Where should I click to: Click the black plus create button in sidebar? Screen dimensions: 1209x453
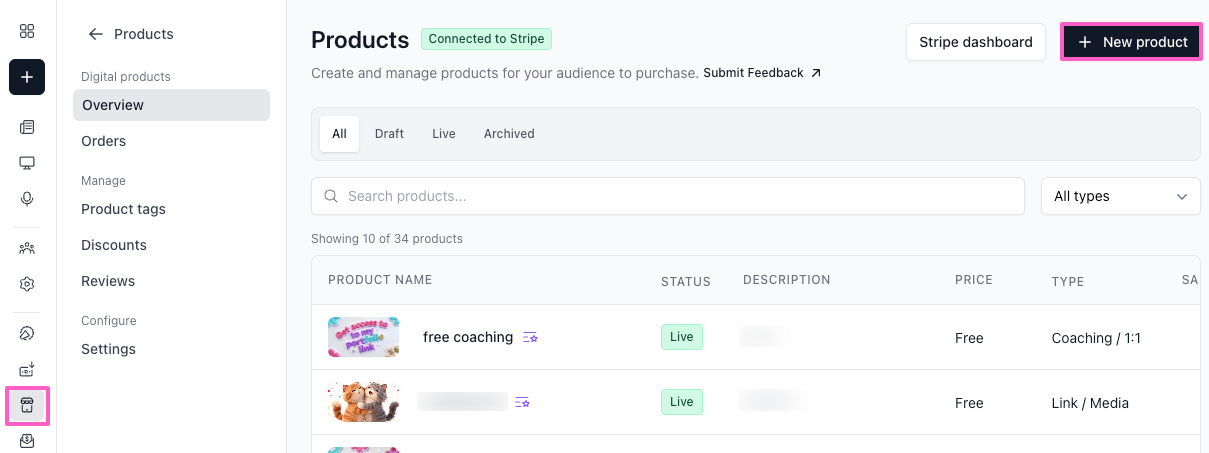click(27, 77)
